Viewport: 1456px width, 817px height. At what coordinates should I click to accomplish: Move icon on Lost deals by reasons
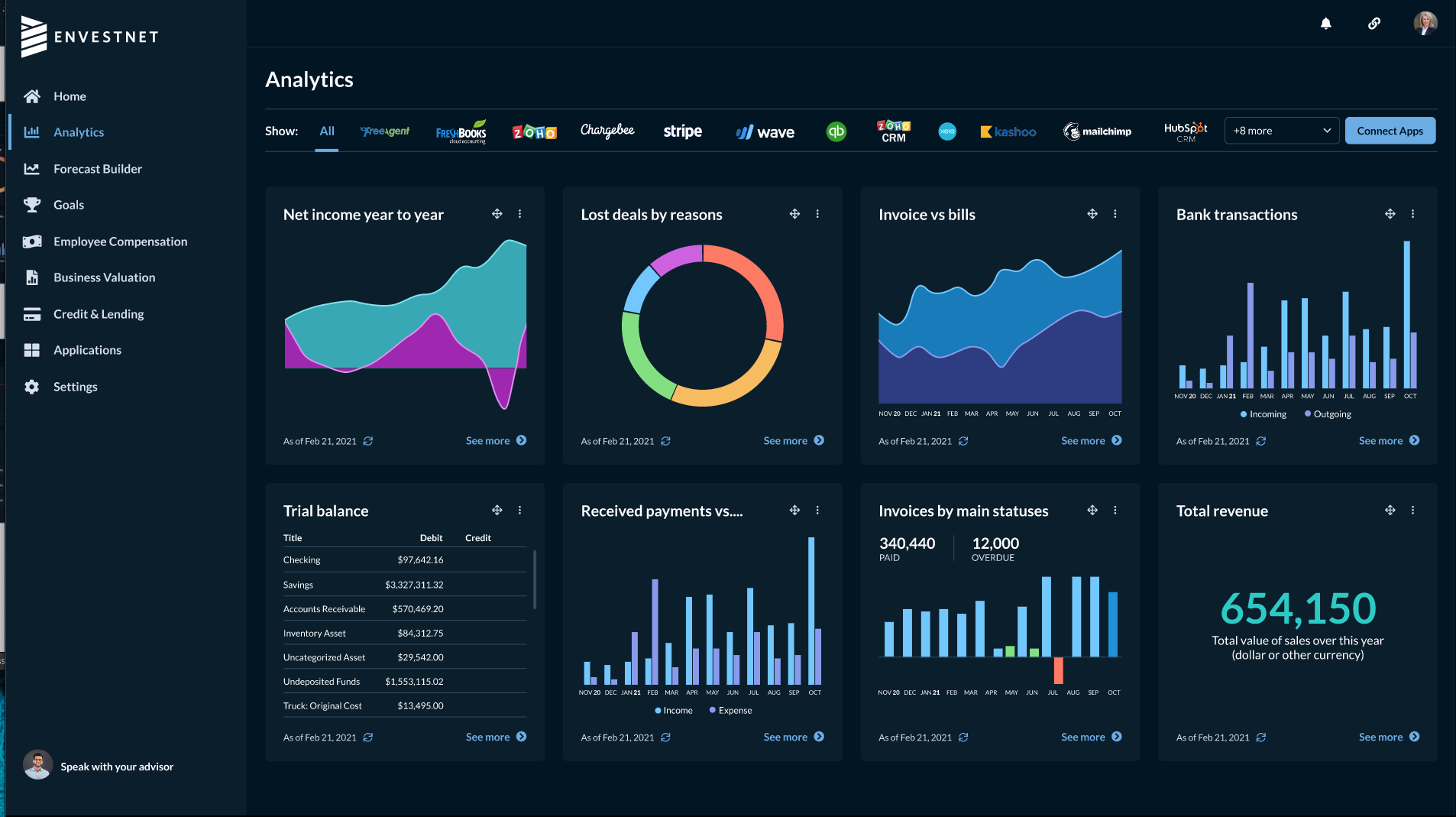coord(794,214)
